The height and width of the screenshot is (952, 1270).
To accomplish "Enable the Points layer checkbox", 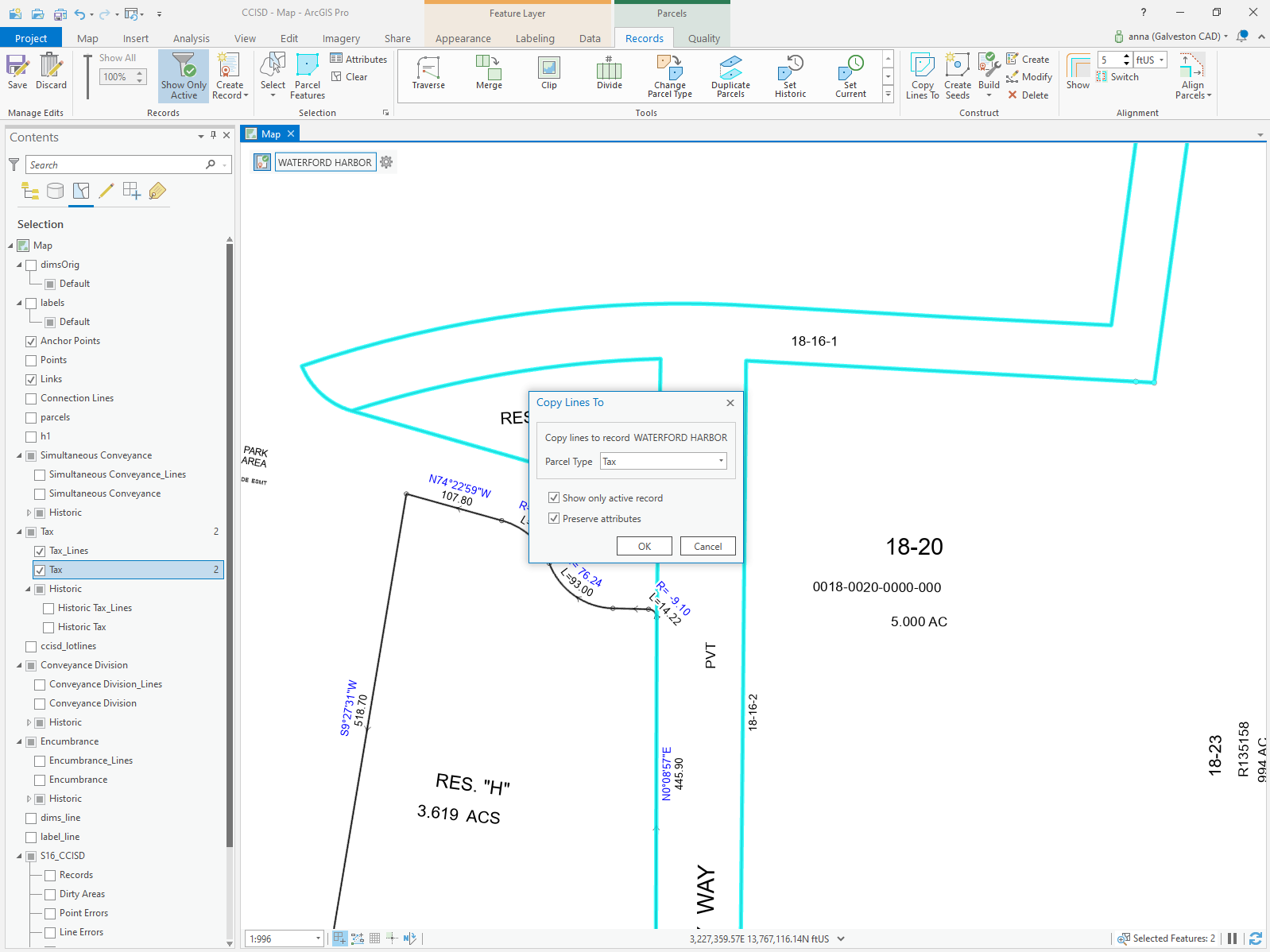I will coord(31,360).
